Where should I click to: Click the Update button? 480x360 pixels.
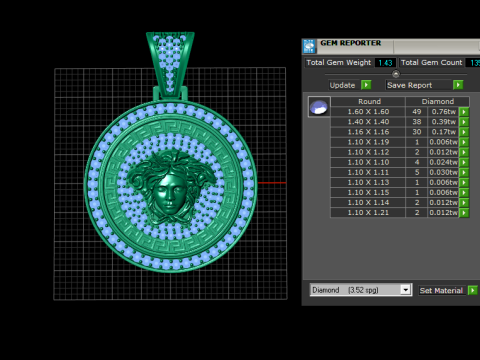point(345,85)
